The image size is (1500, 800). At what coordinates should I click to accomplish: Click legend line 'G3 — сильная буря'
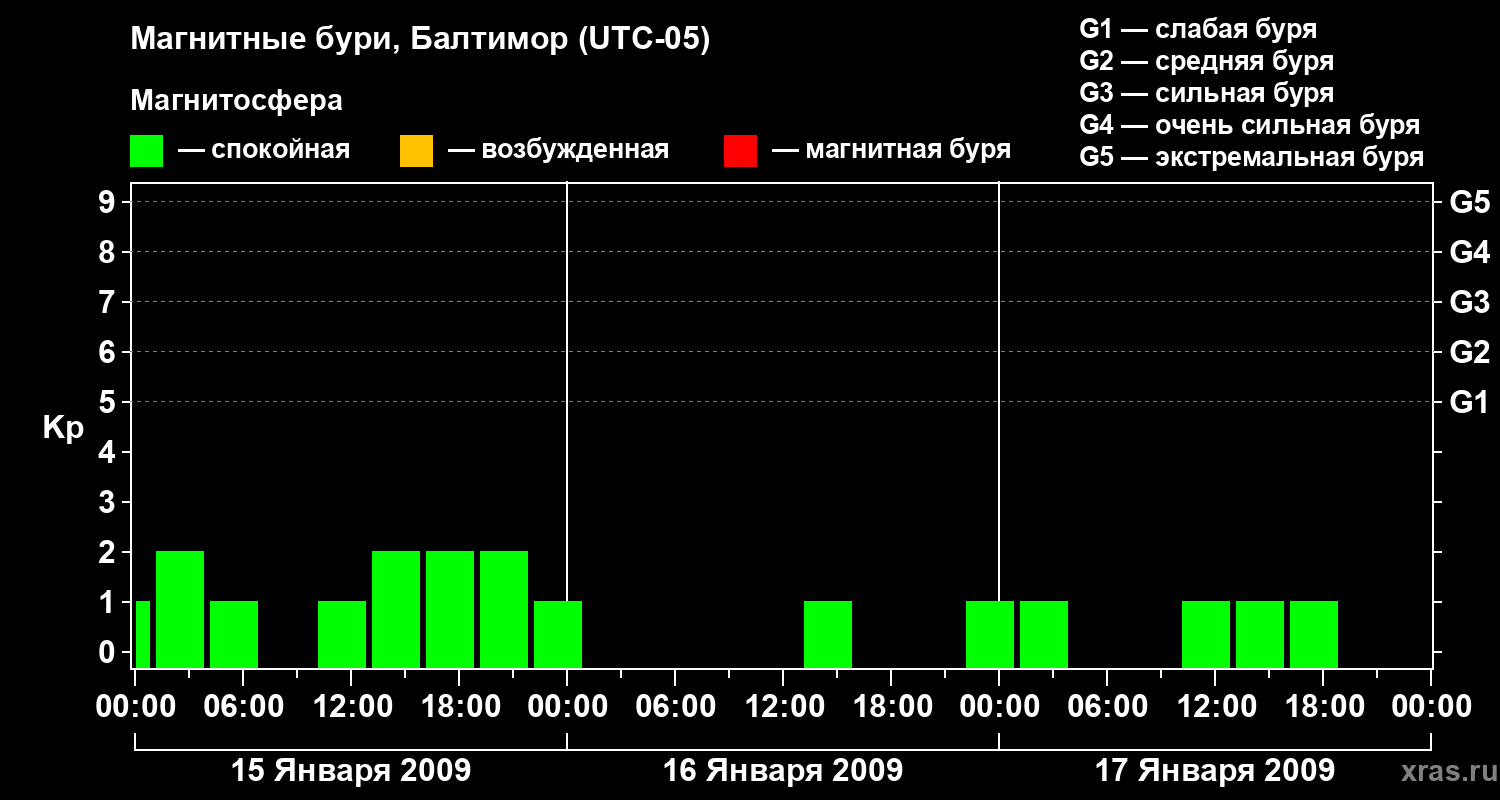(1206, 93)
